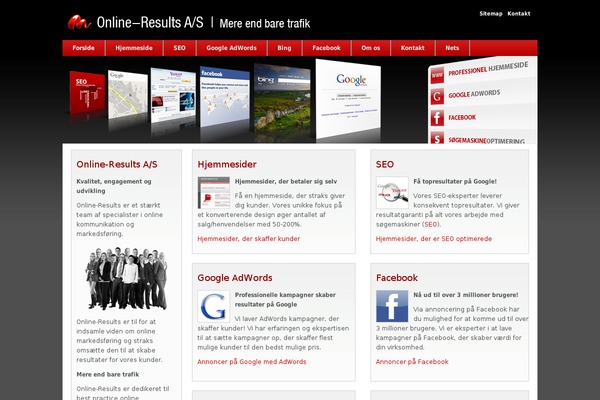
Task: Click "Professionelle kampagner skaber resultater" text
Action: pos(285,300)
